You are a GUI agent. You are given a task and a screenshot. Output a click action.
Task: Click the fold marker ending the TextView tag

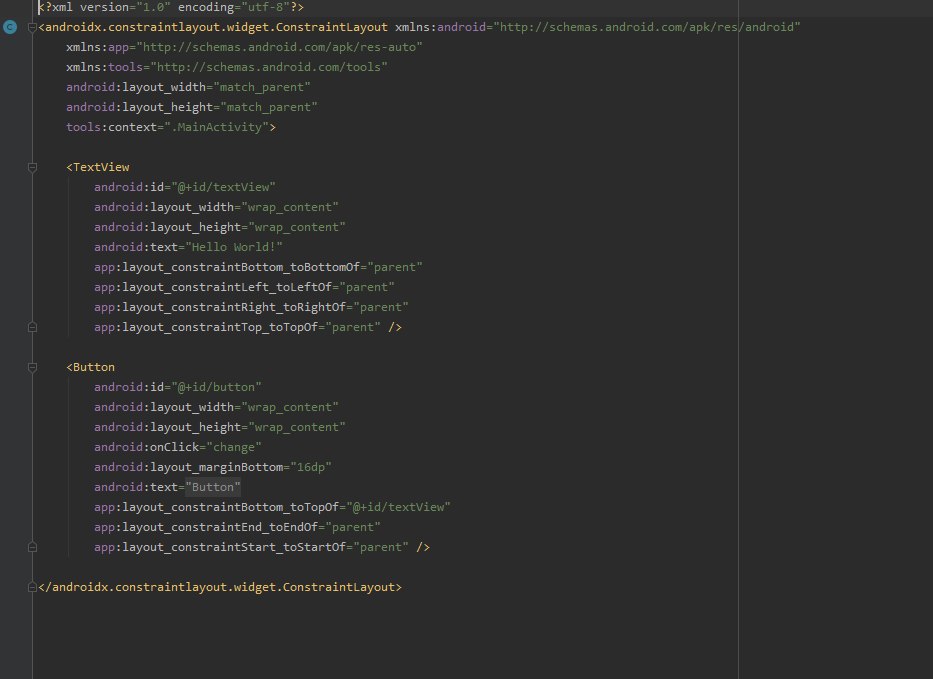coord(32,327)
